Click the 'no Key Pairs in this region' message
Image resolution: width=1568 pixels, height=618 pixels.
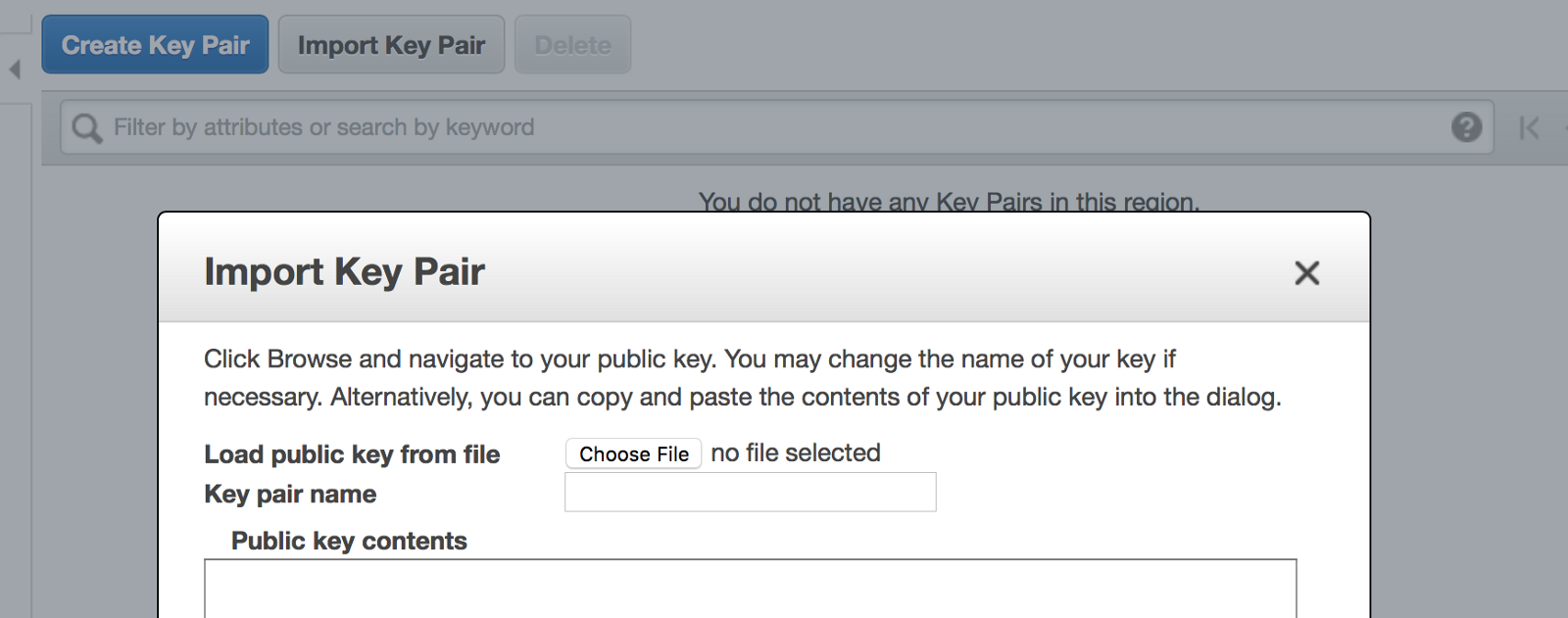click(949, 202)
